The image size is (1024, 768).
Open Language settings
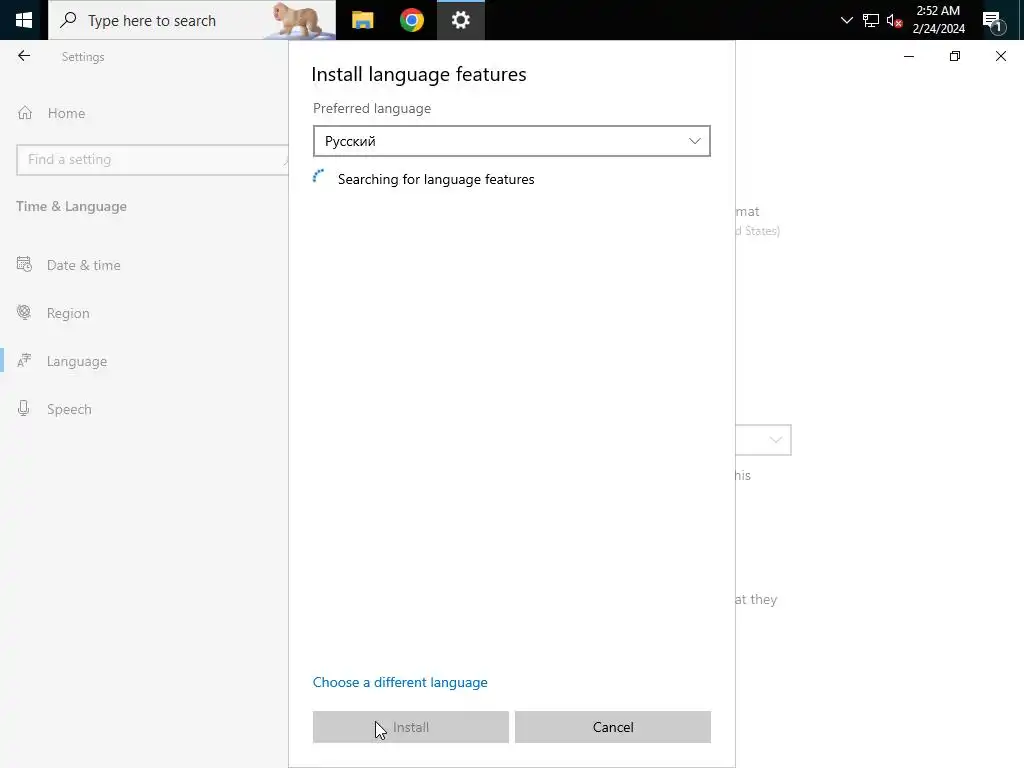pos(76,361)
